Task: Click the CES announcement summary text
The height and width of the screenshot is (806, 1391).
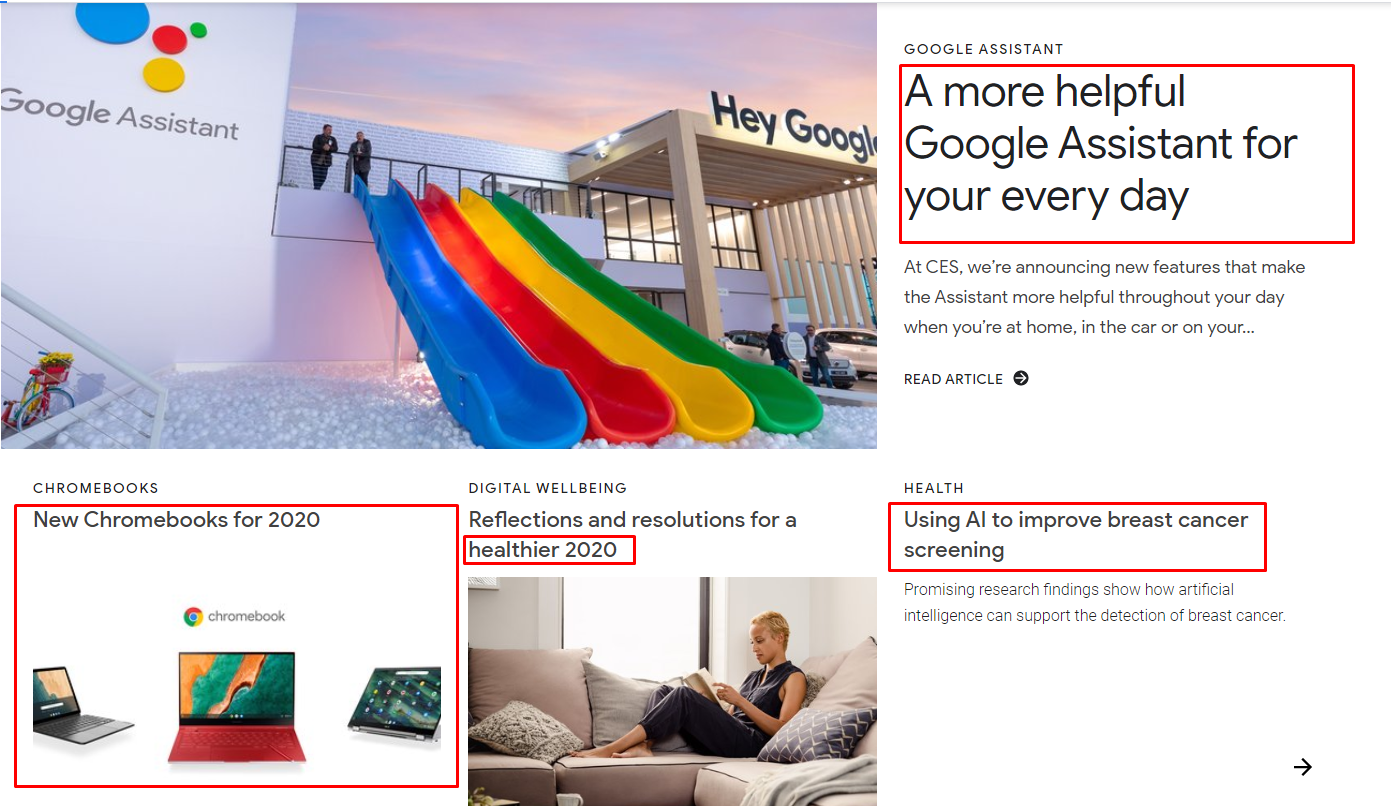Action: pos(1104,297)
